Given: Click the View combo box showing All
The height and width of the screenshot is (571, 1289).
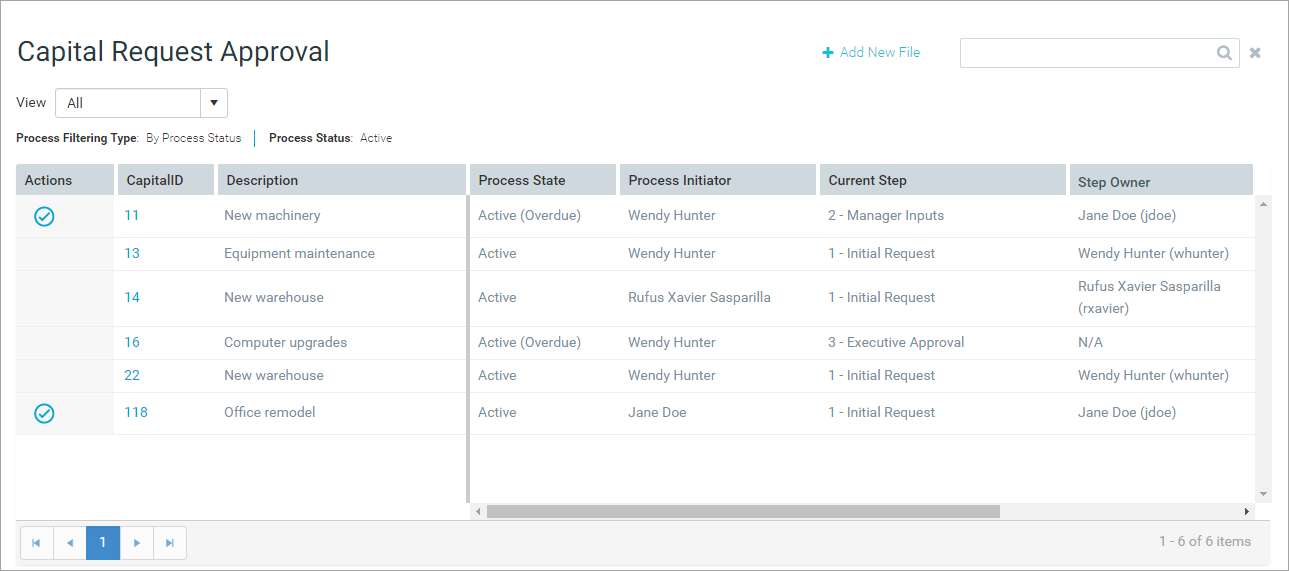Looking at the screenshot, I should point(141,103).
